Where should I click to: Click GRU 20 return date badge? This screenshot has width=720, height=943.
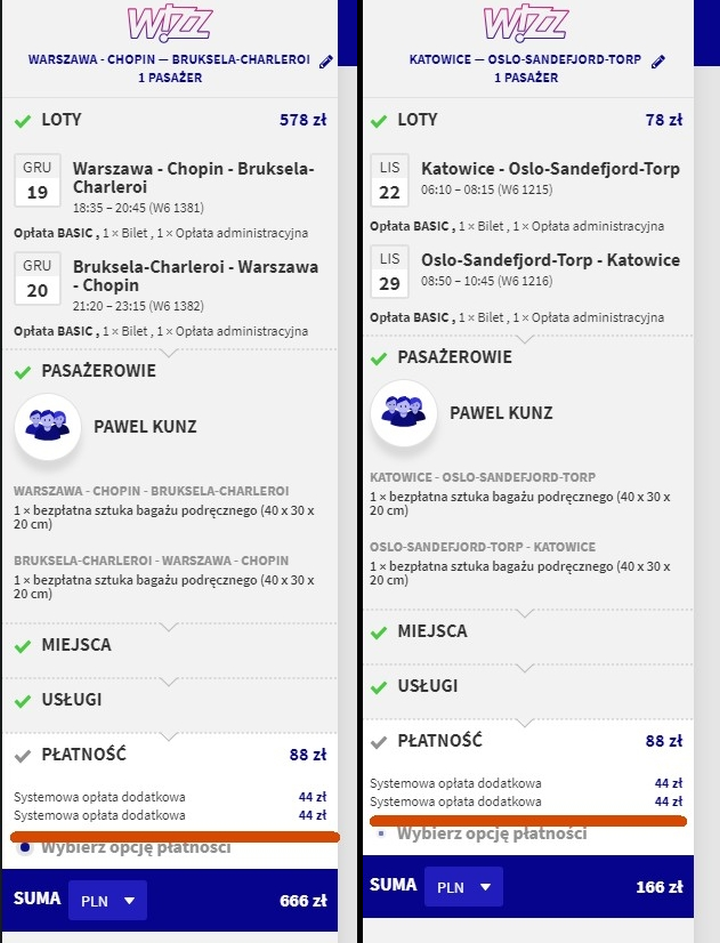point(37,278)
